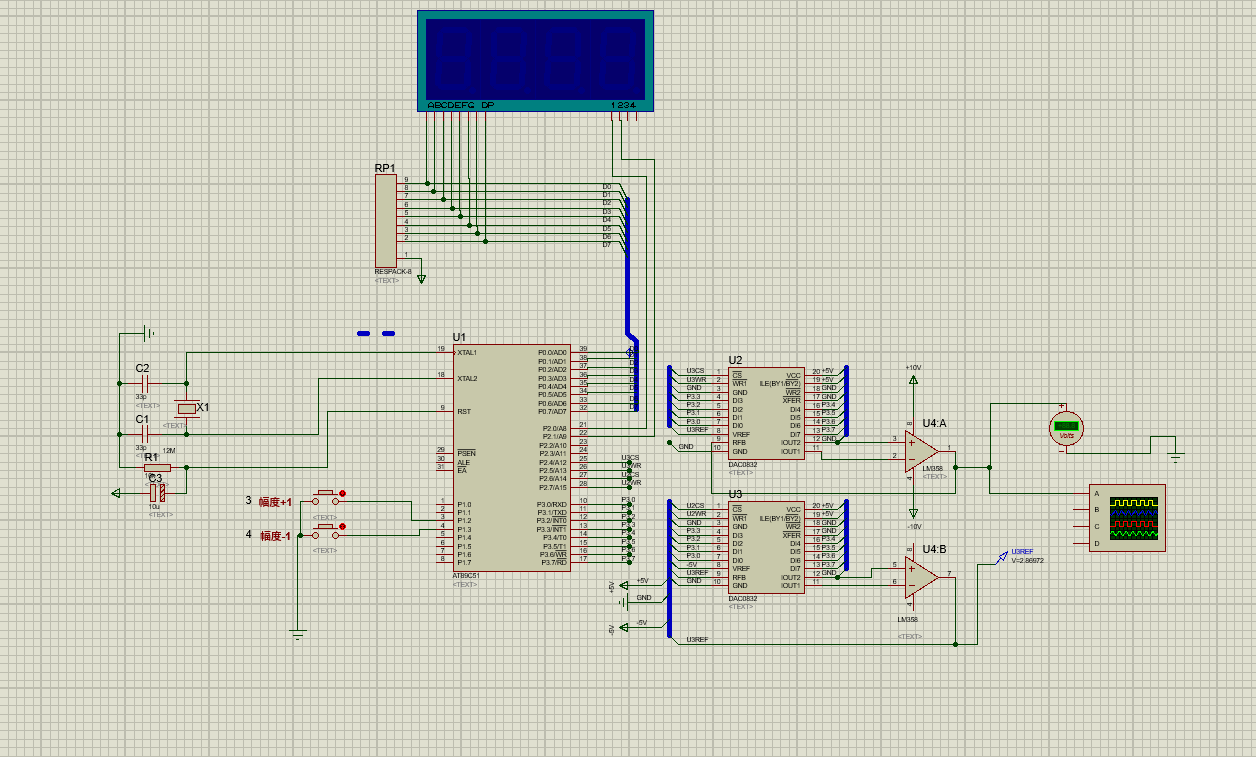The width and height of the screenshot is (1256, 757).
Task: Select the RP1 RESPACK-8 resistor pack
Action: point(386,220)
